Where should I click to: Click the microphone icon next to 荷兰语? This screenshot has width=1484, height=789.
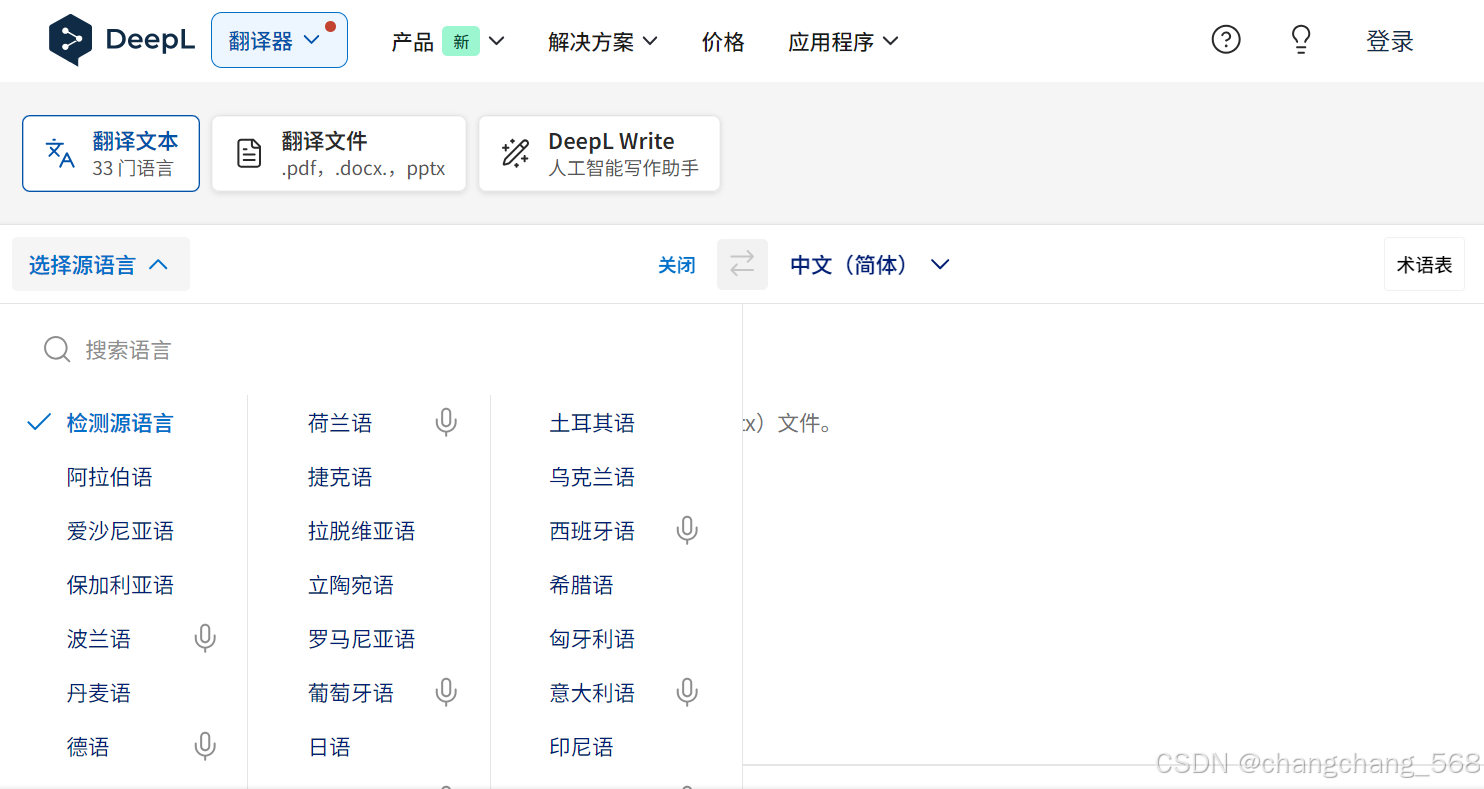tap(446, 423)
